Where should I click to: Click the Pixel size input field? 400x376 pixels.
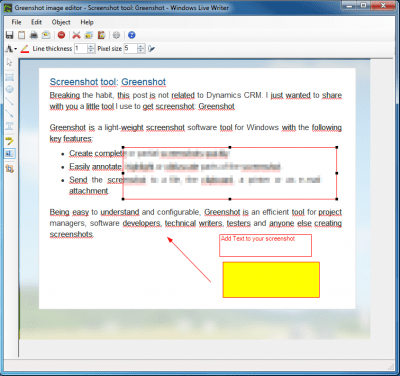tap(131, 49)
